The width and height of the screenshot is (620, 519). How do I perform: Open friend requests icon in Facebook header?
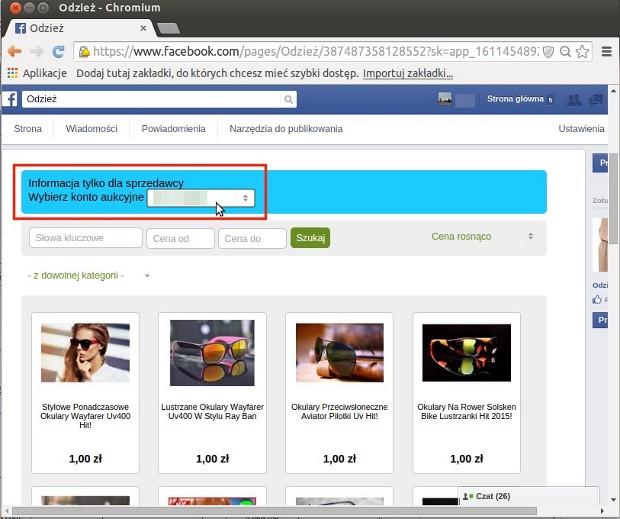pos(575,99)
